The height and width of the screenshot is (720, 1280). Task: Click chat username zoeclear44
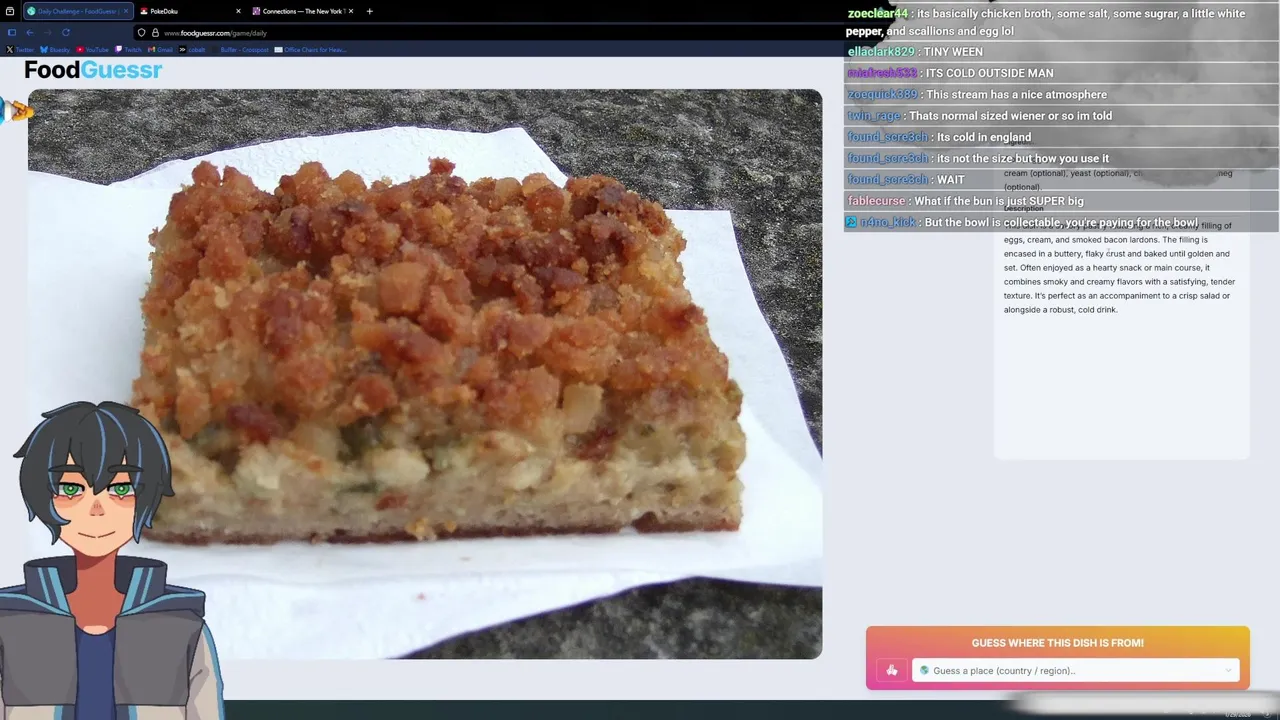click(x=877, y=13)
